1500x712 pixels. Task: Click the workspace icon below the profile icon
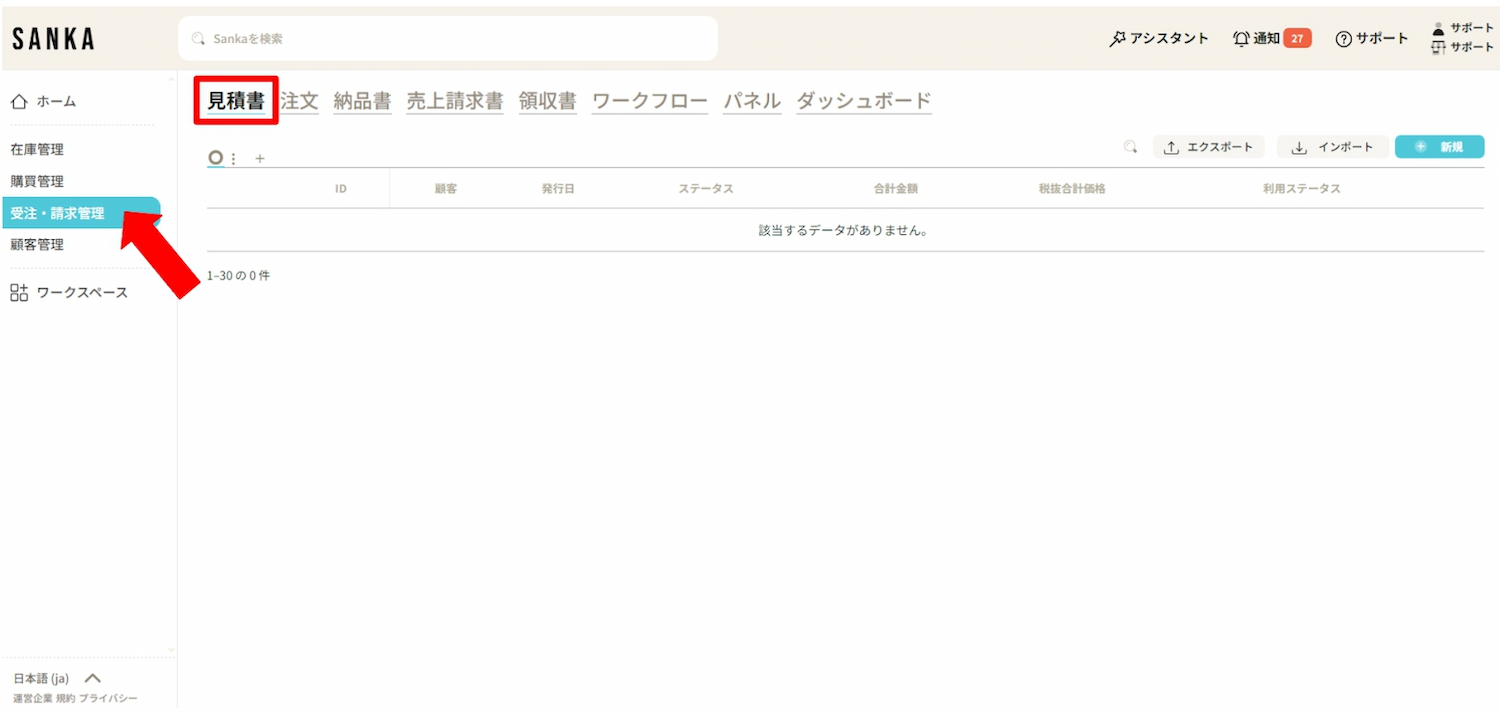[1439, 47]
